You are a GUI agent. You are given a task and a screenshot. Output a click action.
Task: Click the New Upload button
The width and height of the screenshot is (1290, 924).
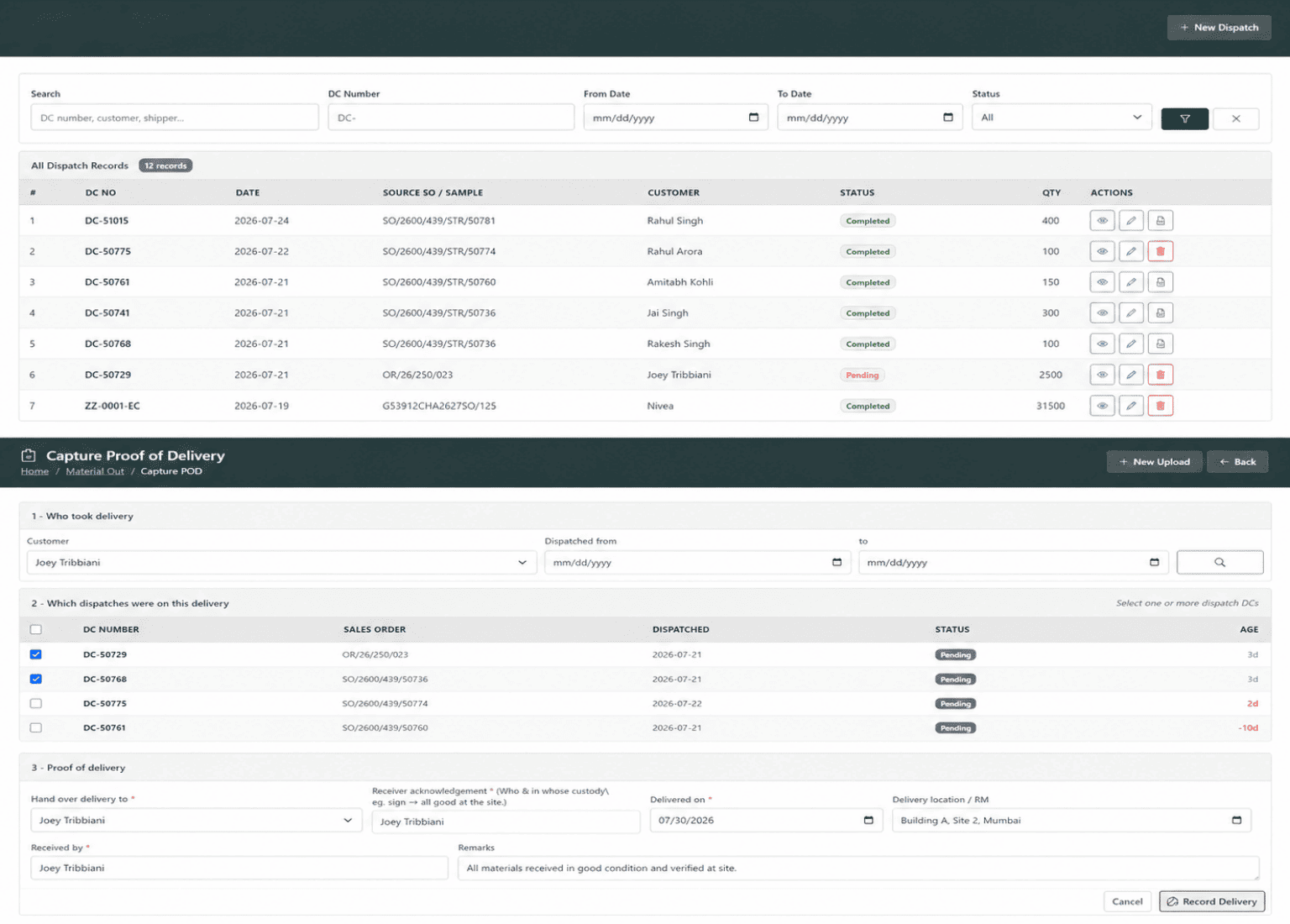pyautogui.click(x=1154, y=462)
